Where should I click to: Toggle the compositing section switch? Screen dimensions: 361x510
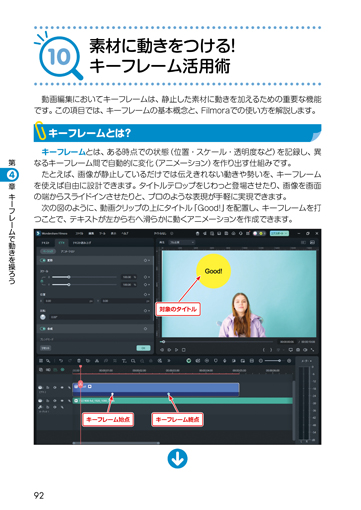43,329
